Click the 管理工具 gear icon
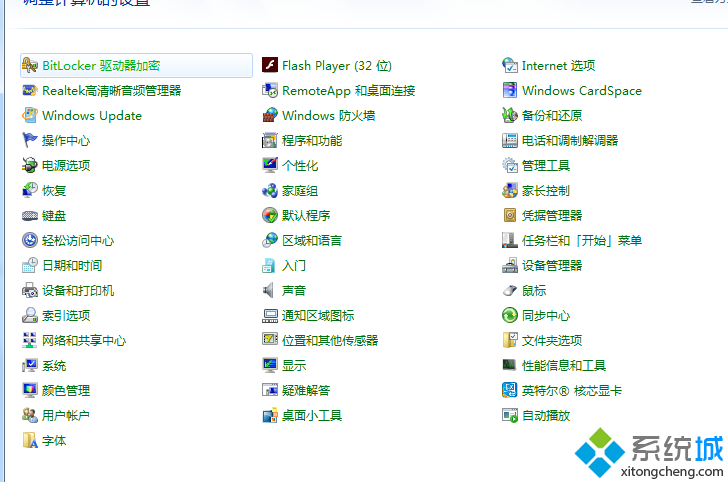This screenshot has height=482, width=728. click(510, 165)
